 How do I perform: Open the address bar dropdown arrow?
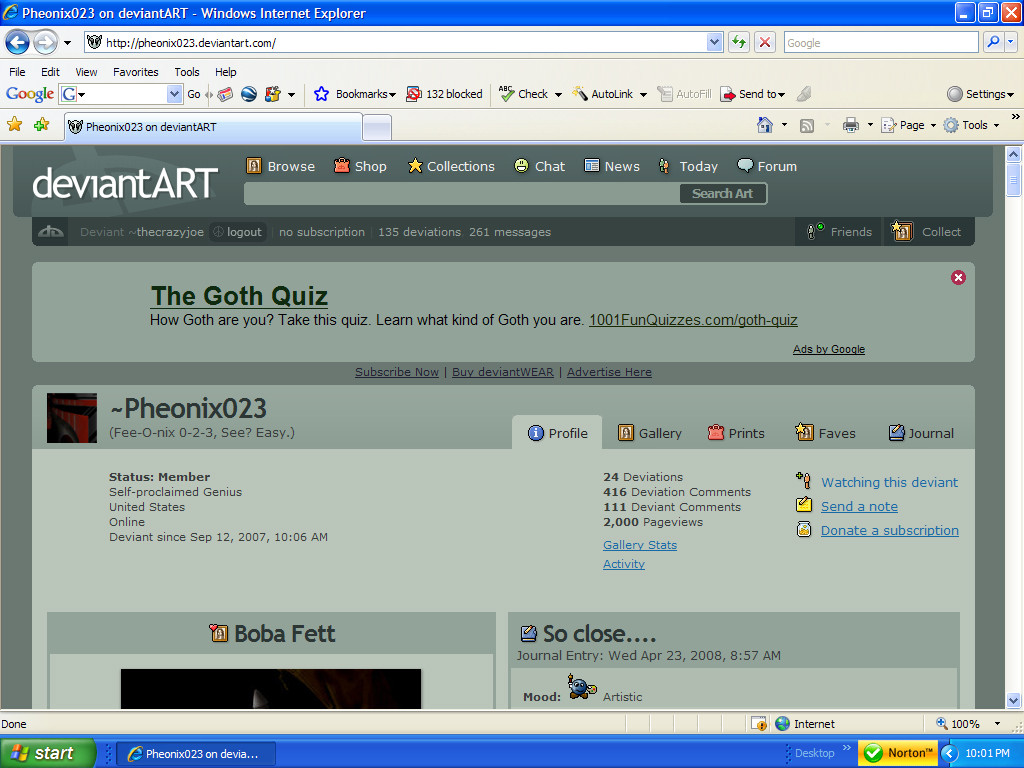point(714,42)
